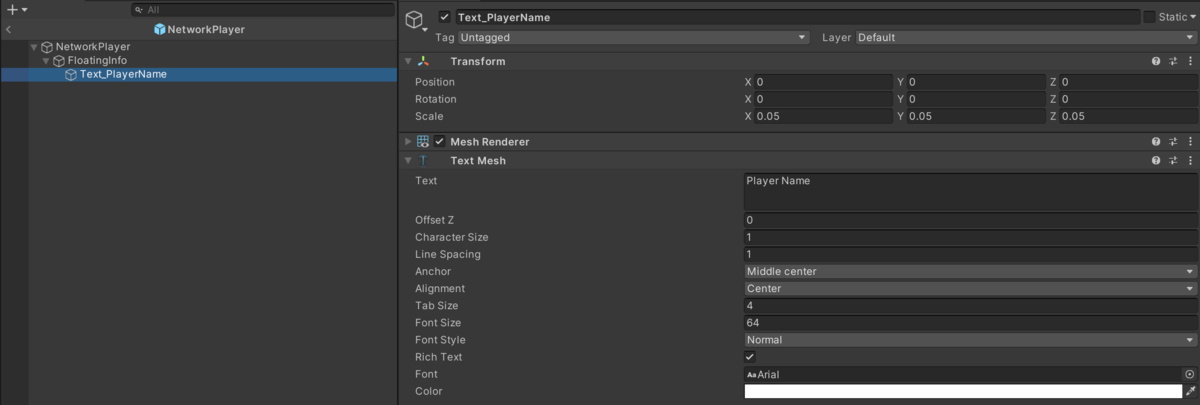Open the white Color swatch picker
This screenshot has height=405, width=1200.
(963, 391)
